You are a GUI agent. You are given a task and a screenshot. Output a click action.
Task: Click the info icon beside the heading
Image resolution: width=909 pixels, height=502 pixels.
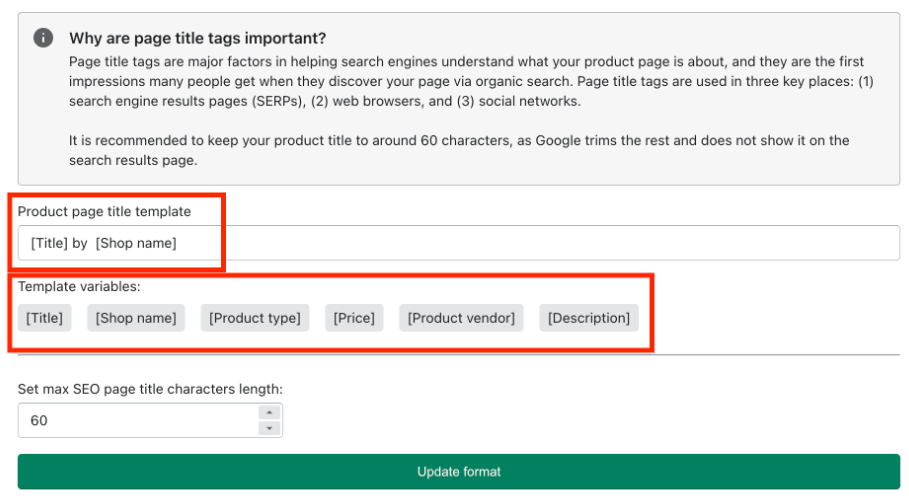coord(43,38)
